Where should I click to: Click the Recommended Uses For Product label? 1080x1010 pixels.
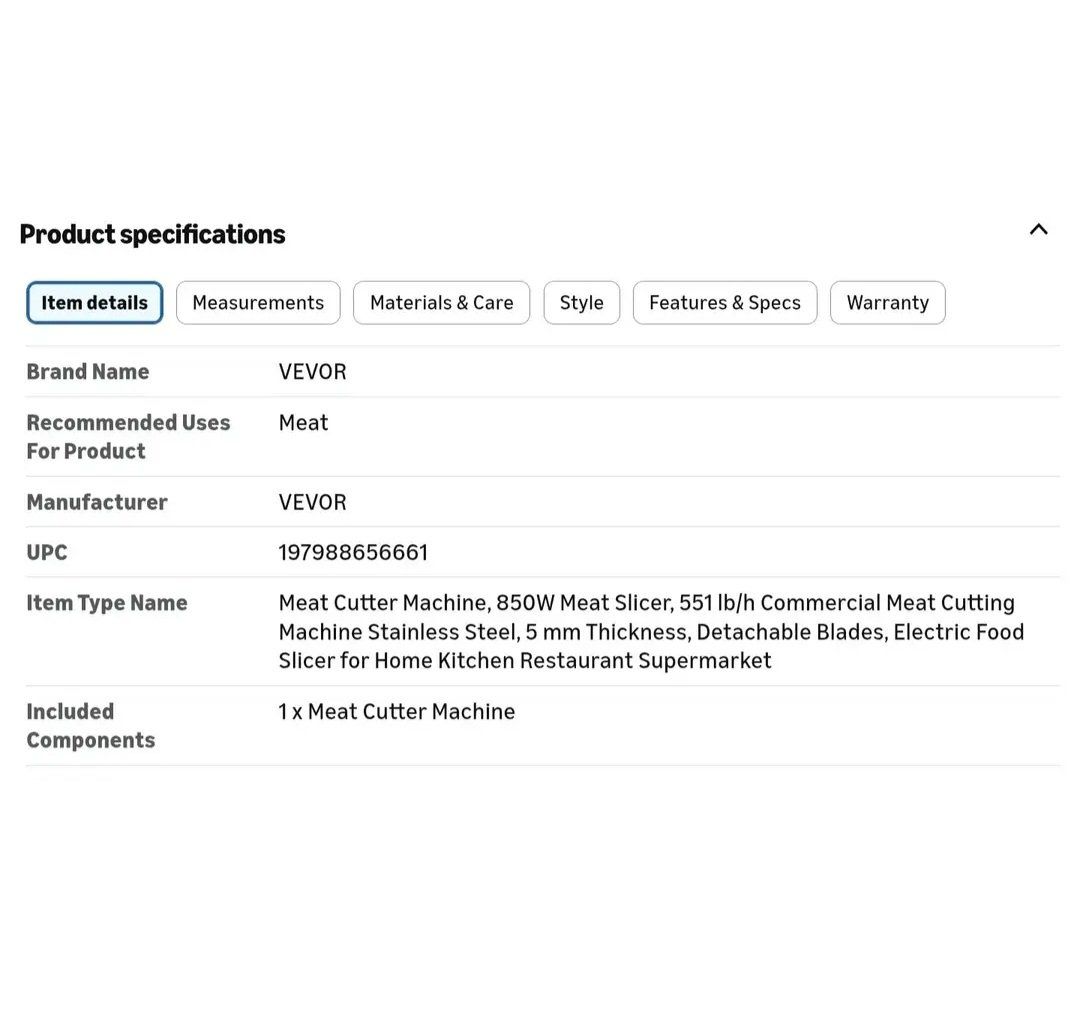(x=128, y=437)
